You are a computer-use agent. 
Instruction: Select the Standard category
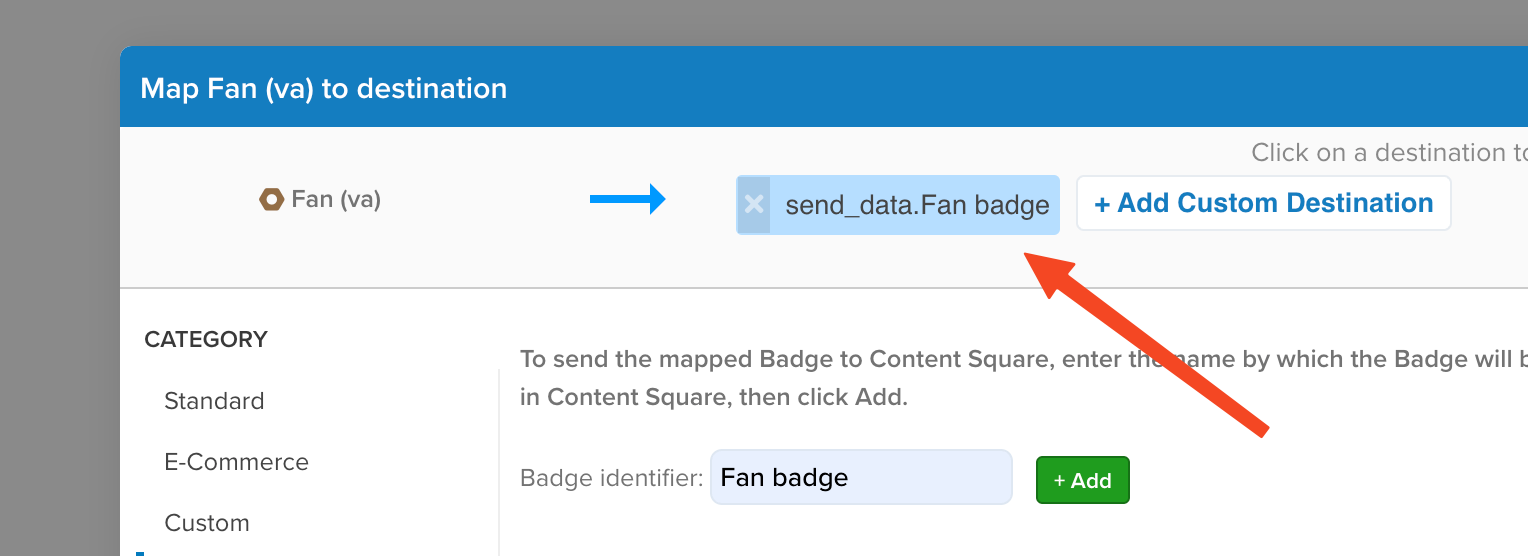[x=214, y=401]
